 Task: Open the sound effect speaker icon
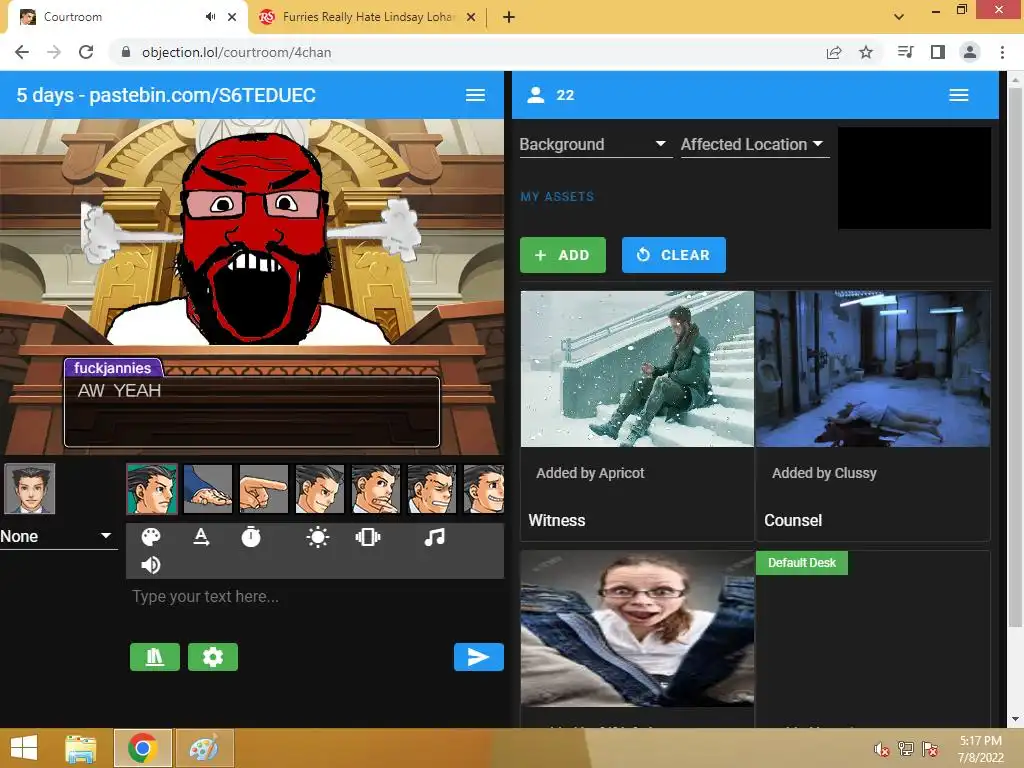(151, 565)
